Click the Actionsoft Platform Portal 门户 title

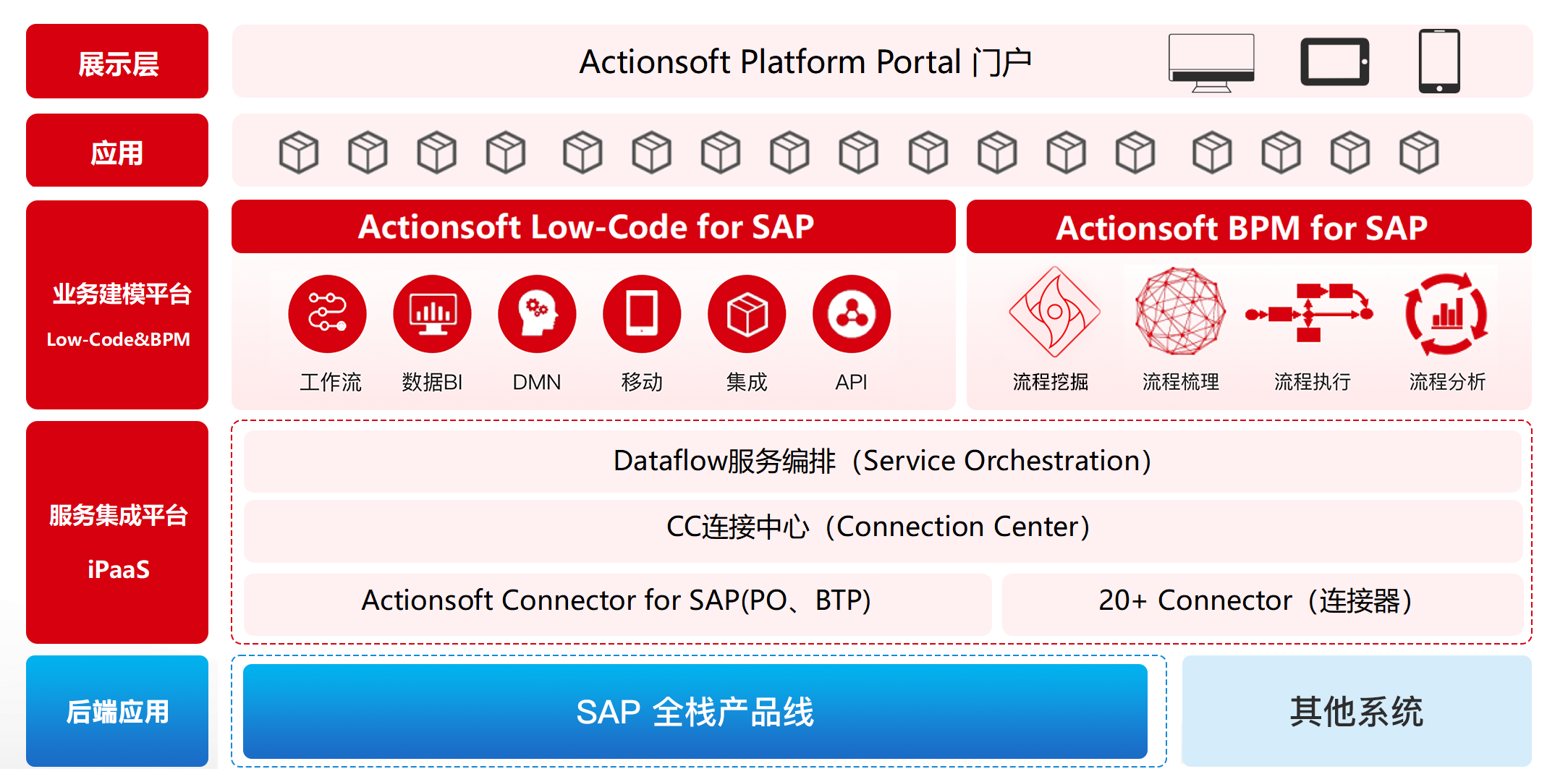[805, 61]
